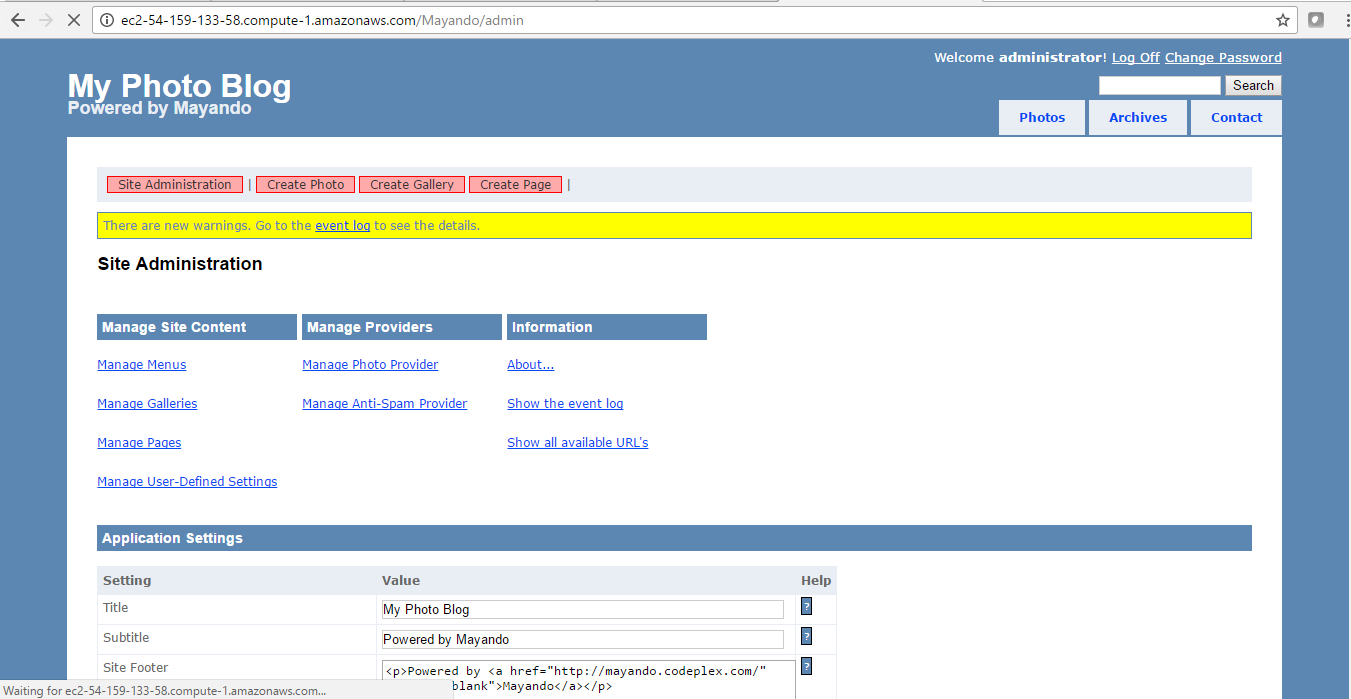1351x699 pixels.
Task: Focus the Title value text field
Action: point(582,609)
